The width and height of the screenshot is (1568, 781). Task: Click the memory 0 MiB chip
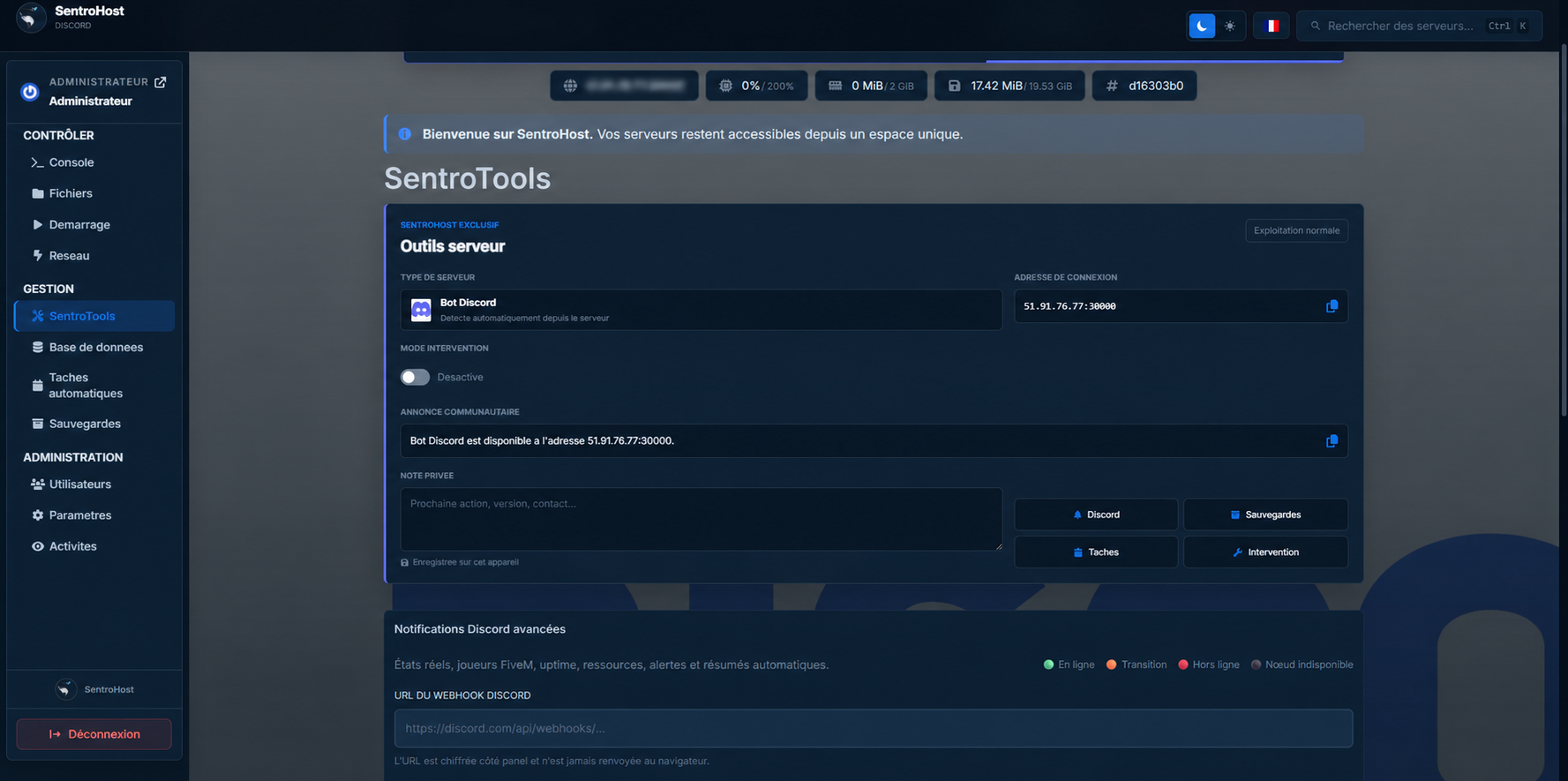pos(871,86)
